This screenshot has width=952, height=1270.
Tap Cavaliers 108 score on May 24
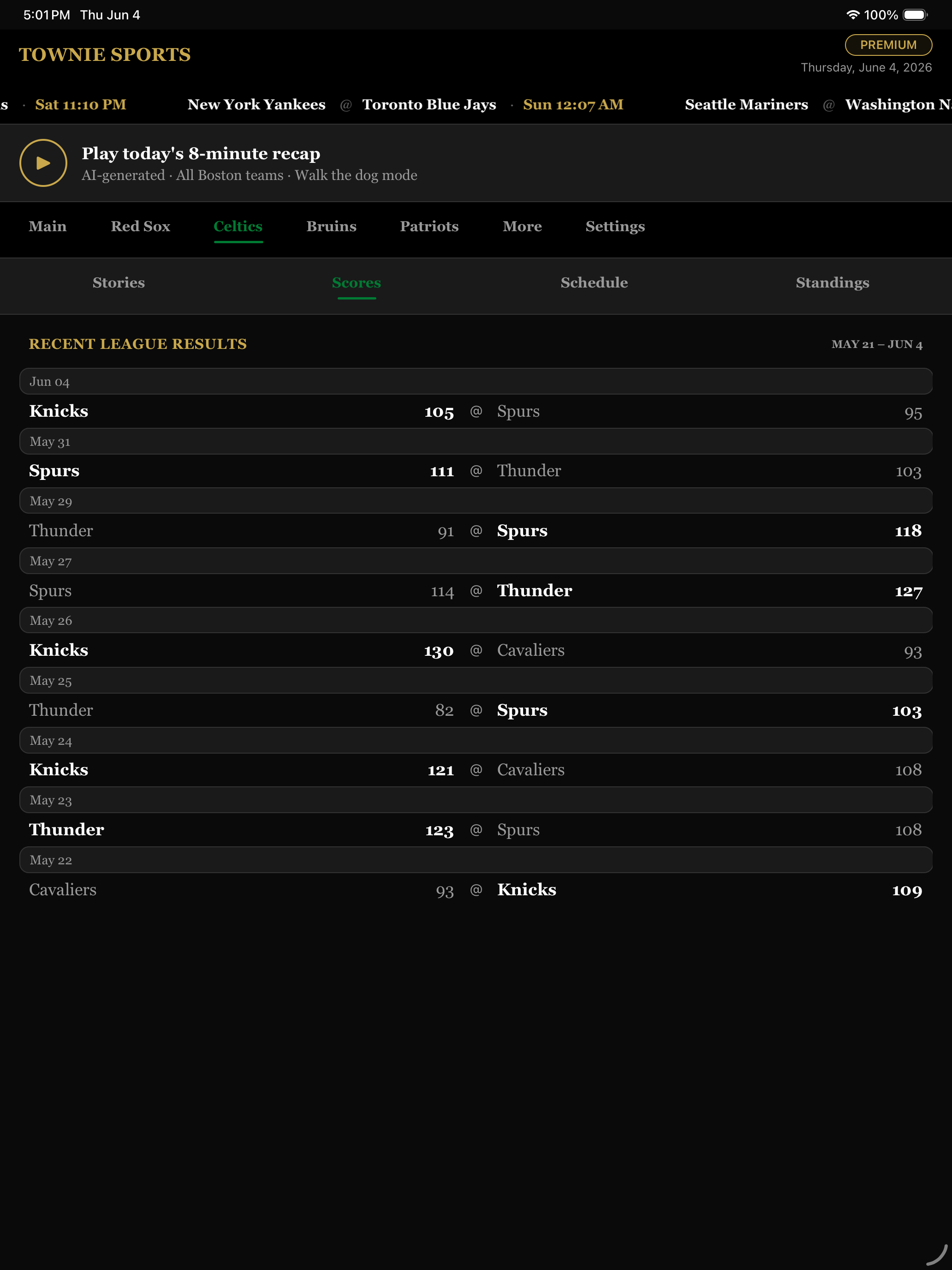click(908, 770)
